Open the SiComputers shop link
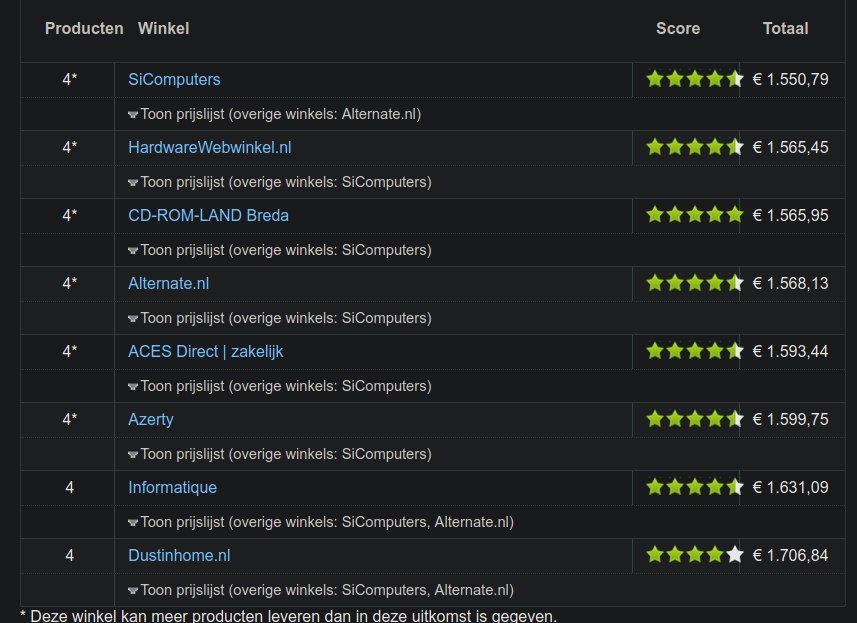 click(x=174, y=80)
